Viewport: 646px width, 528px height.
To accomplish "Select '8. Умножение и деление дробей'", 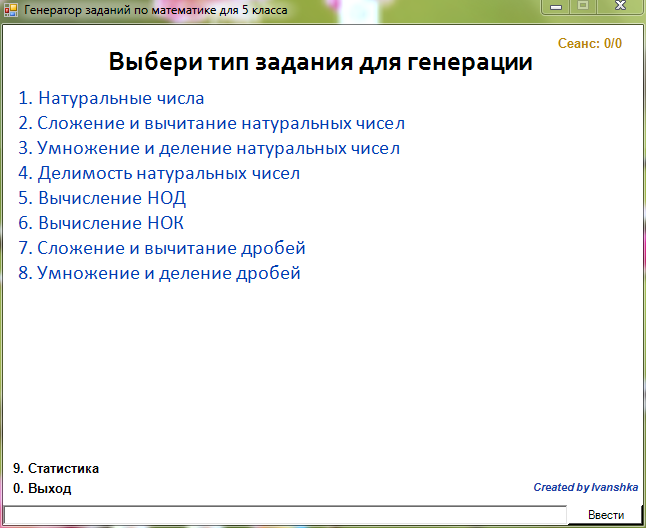I will (x=159, y=273).
